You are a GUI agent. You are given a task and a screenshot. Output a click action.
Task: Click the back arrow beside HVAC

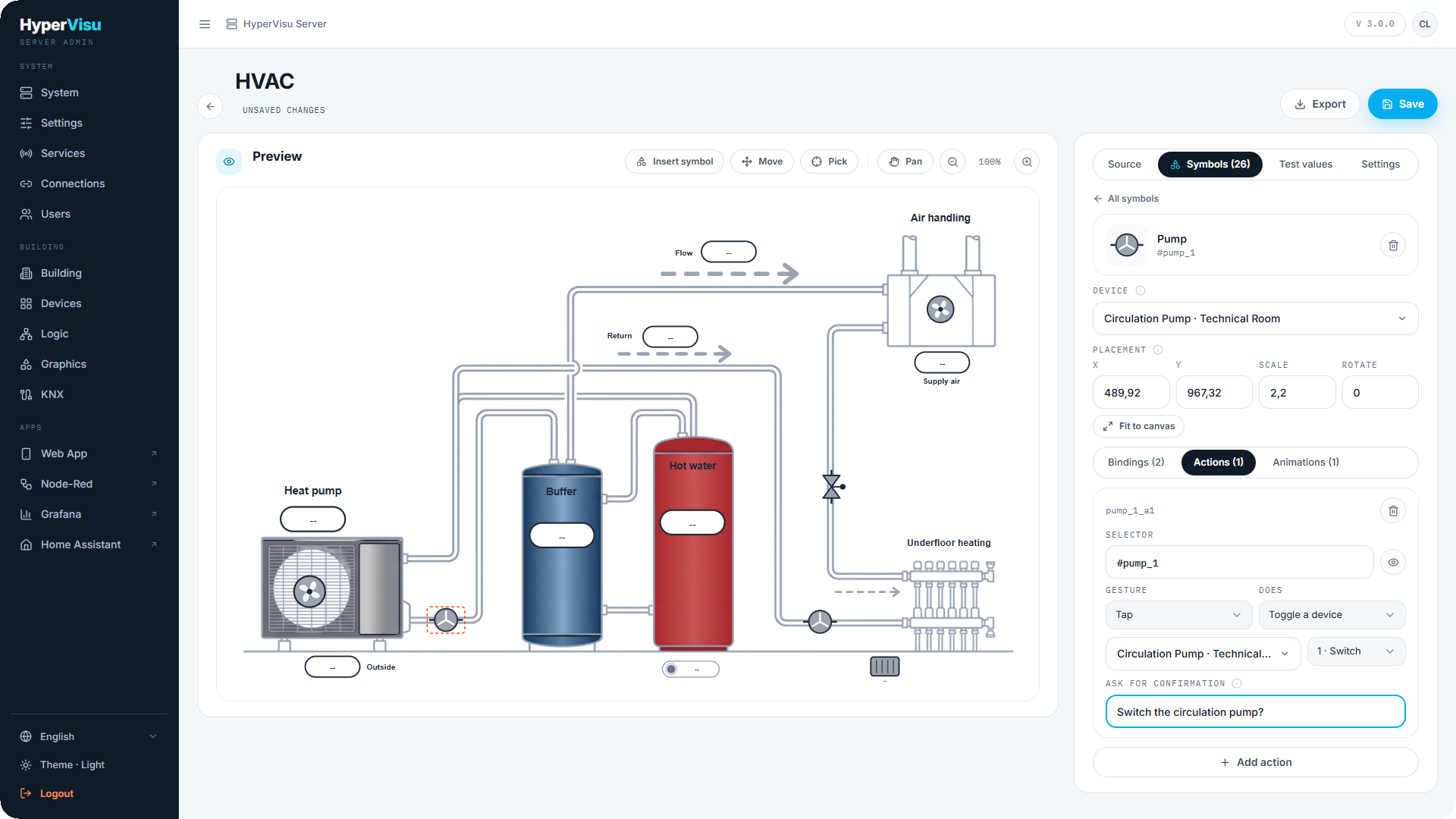coord(210,107)
